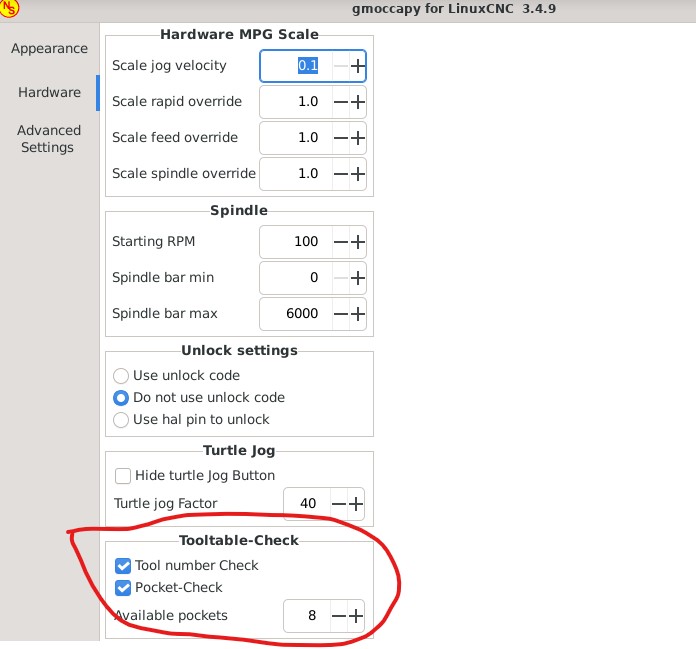696x649 pixels.
Task: Enable Hide turtle Jog Button checkbox
Action: (x=123, y=476)
